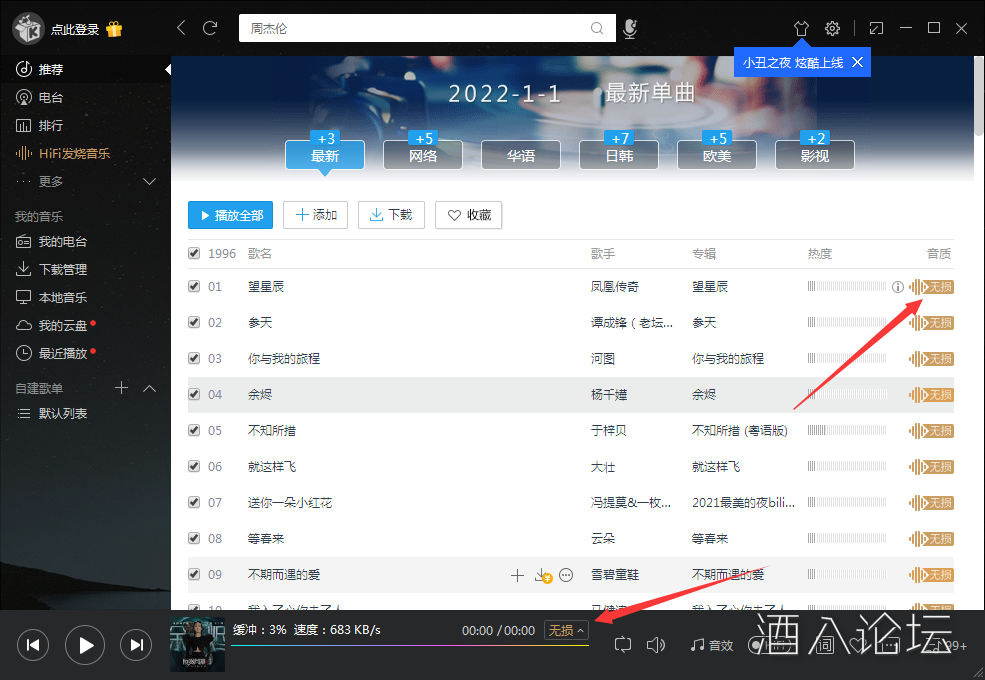The height and width of the screenshot is (680, 985).
Task: Add 不期而遇的爱 to playlist plus icon
Action: [517, 575]
